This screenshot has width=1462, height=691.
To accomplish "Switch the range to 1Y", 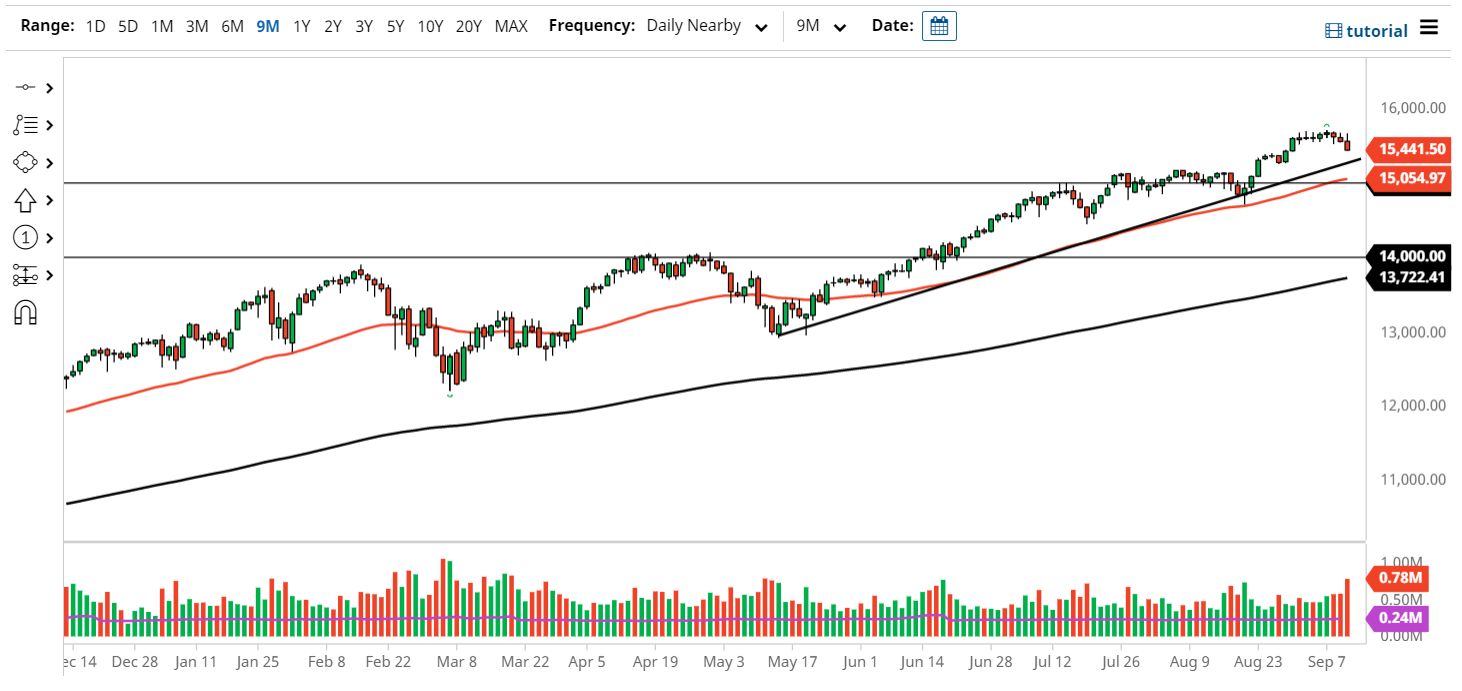I will pyautogui.click(x=302, y=26).
